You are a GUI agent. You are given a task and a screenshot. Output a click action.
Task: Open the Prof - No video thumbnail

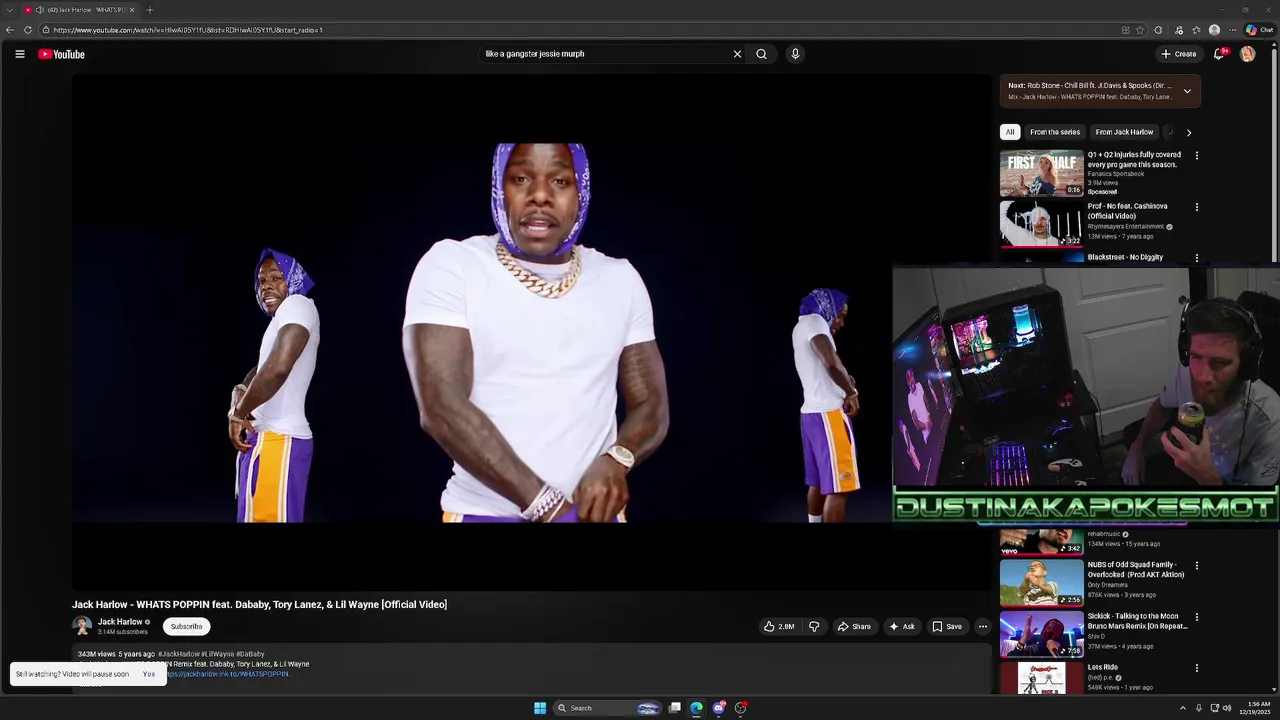(x=1042, y=224)
